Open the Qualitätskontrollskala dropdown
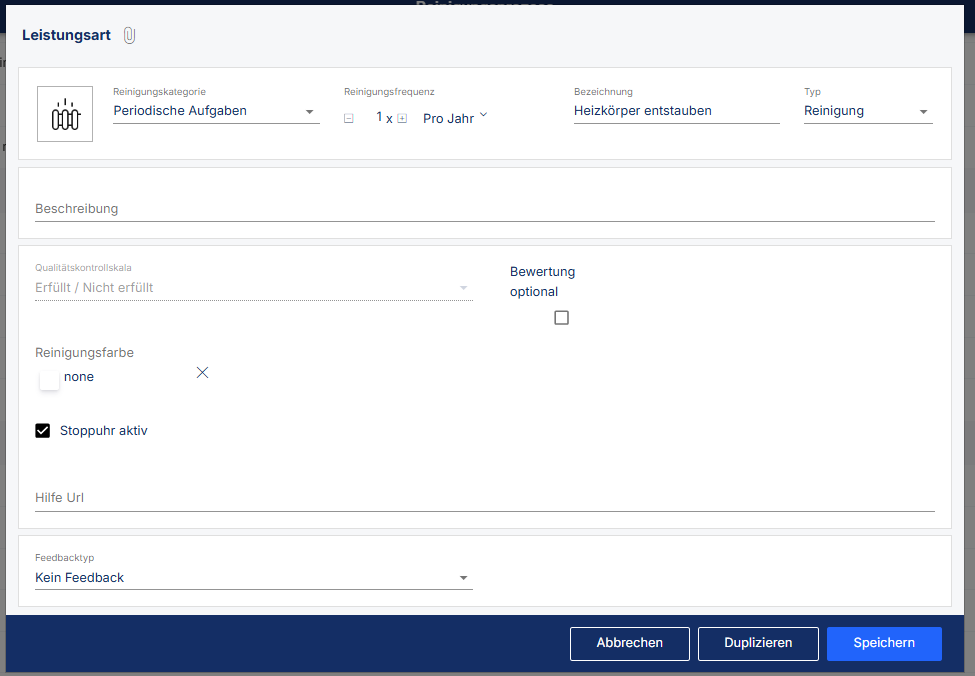The image size is (975, 676). coord(253,288)
